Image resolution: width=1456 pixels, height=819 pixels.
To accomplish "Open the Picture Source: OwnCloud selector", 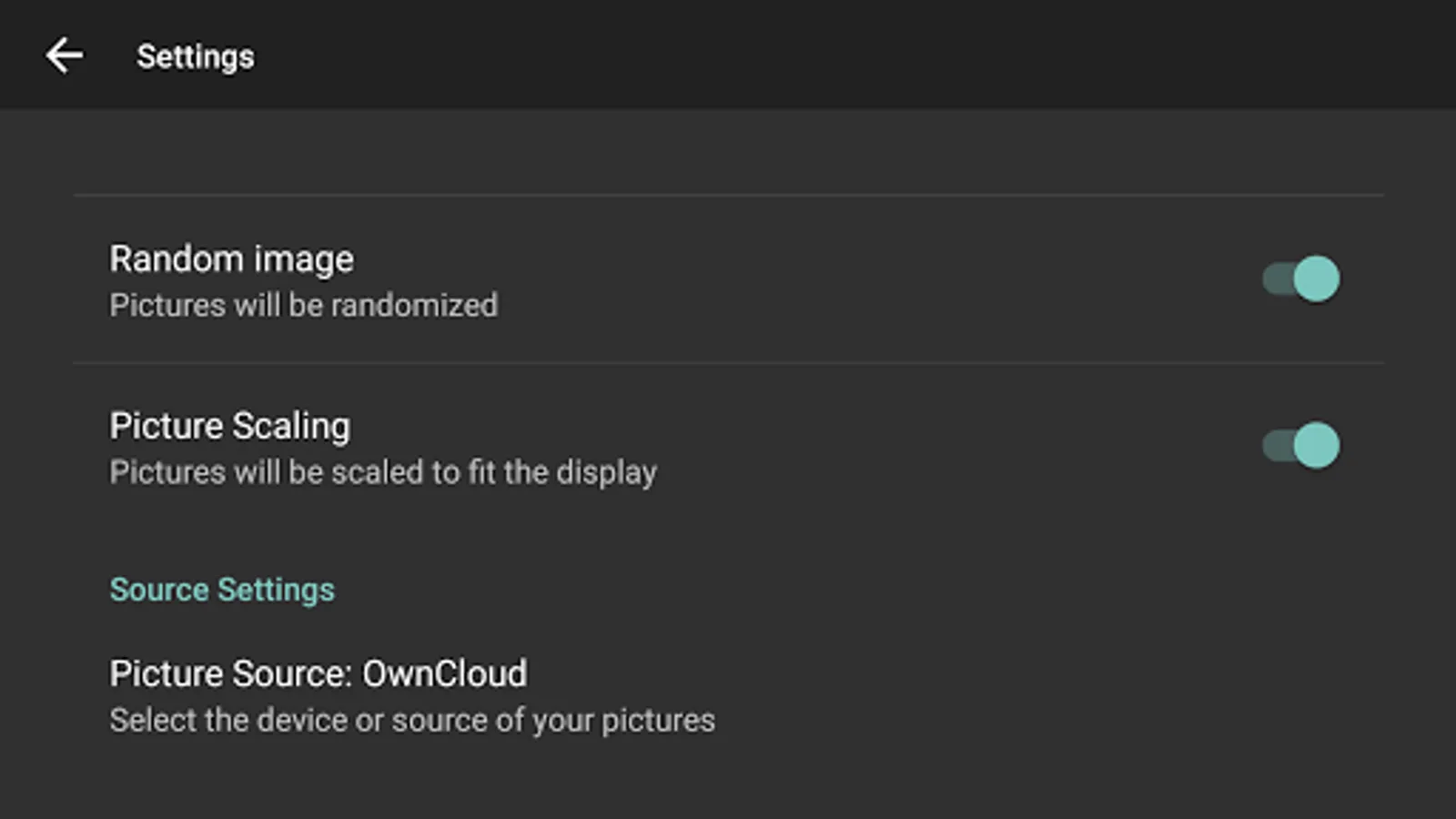I will [x=318, y=674].
